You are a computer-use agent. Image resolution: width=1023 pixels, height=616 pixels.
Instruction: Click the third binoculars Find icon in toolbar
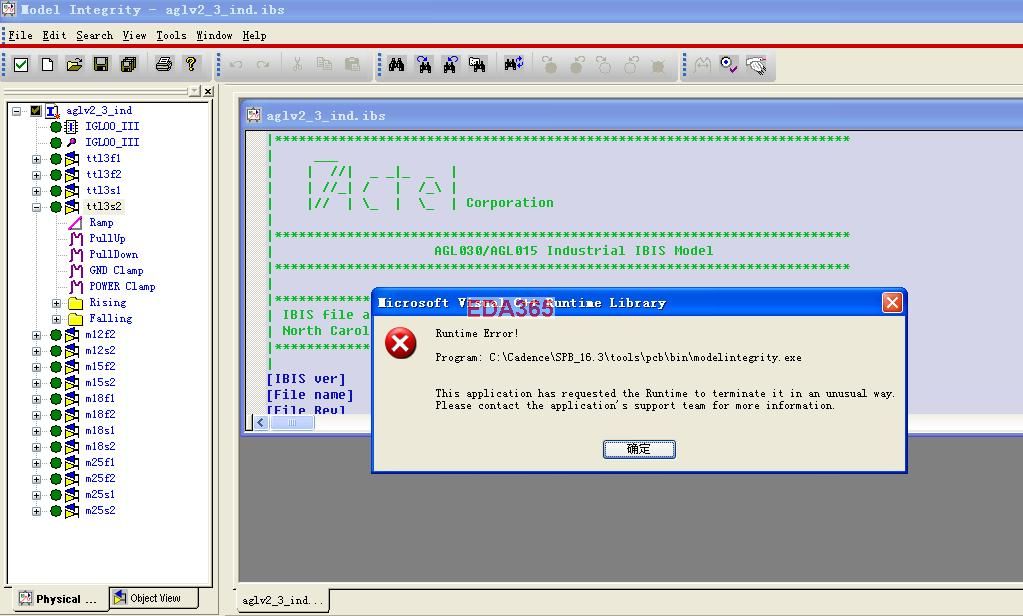(450, 64)
